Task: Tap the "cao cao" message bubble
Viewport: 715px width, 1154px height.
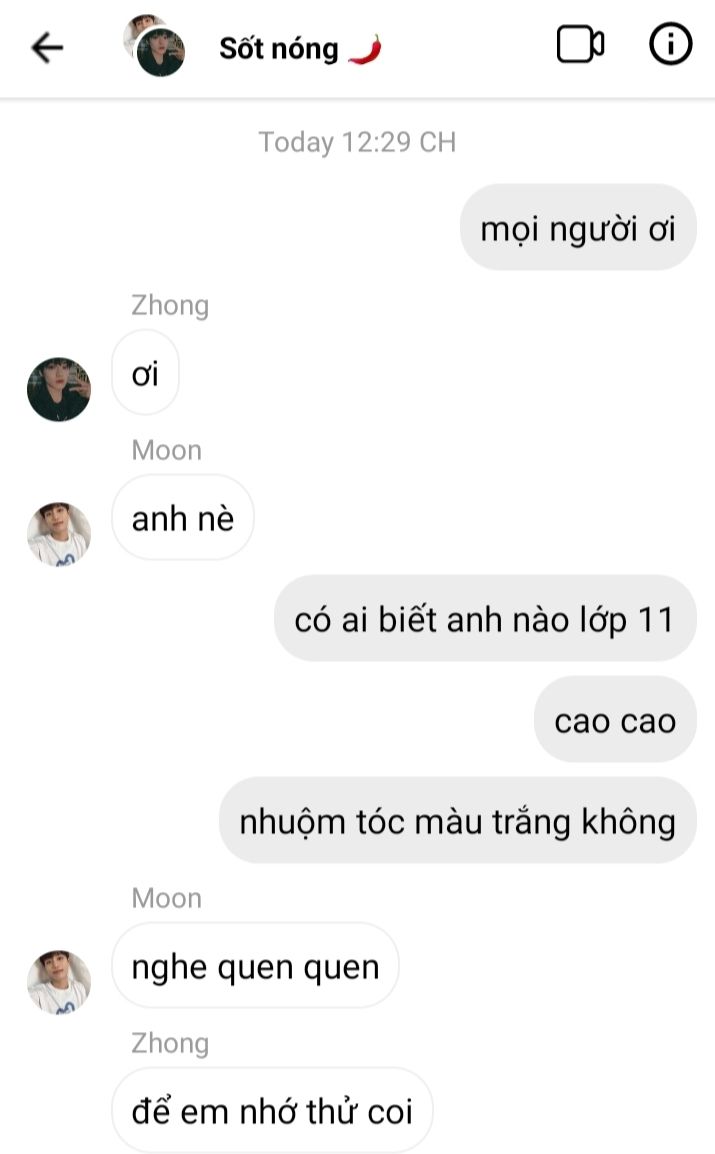Action: pos(615,720)
